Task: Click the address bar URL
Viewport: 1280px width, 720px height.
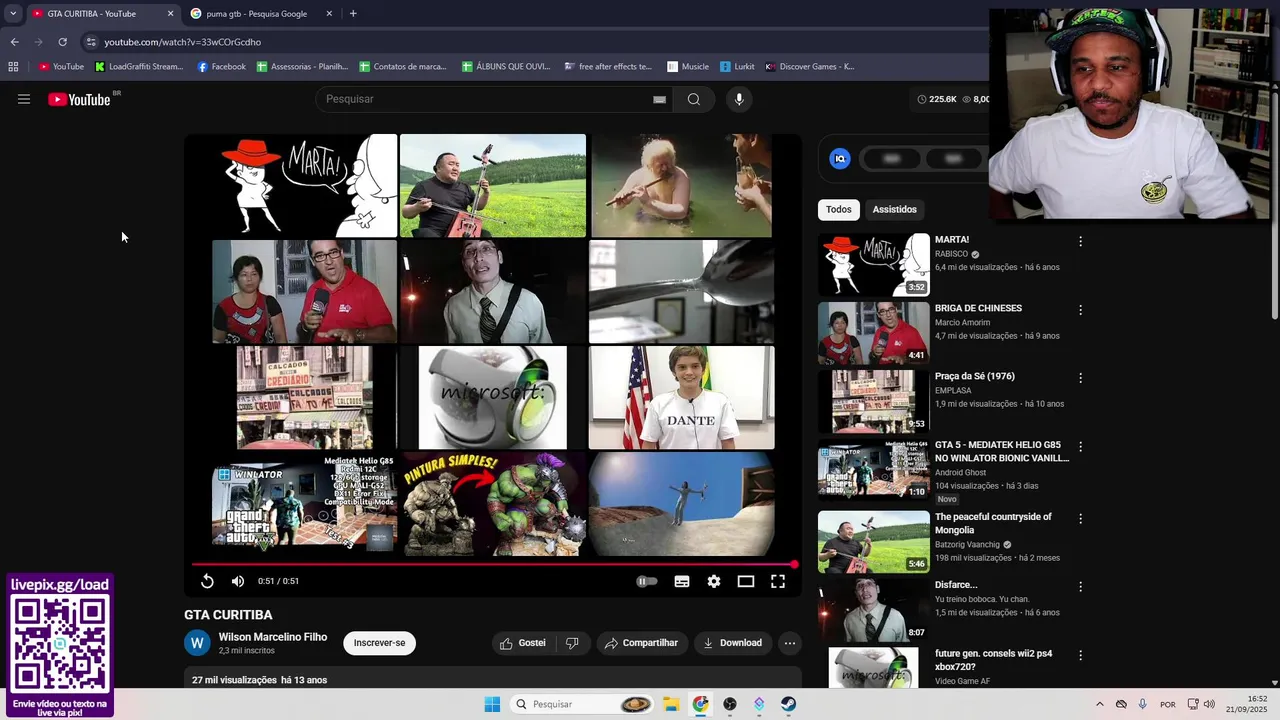Action: 183,42
